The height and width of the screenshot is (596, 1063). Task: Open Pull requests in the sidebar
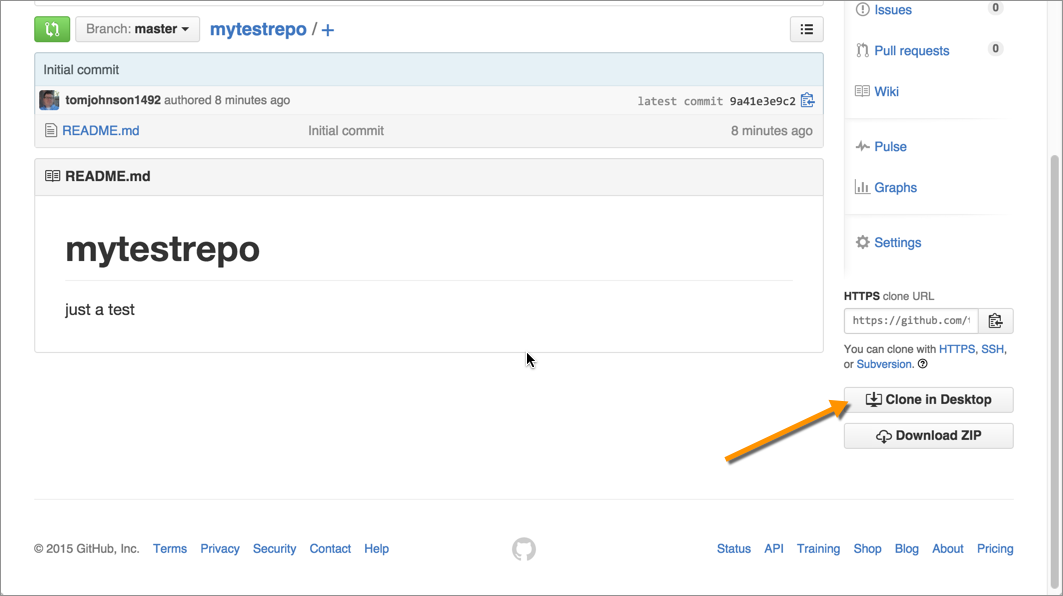911,51
